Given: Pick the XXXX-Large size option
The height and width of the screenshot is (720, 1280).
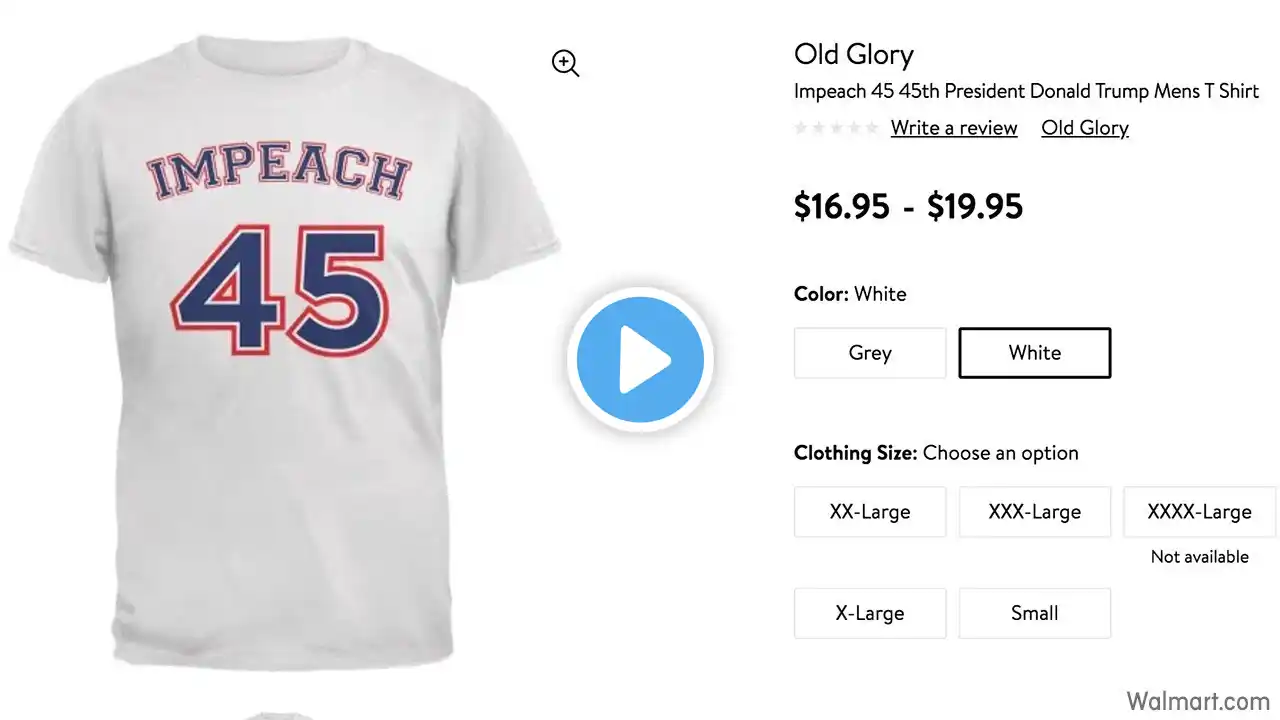Looking at the screenshot, I should click(1200, 512).
